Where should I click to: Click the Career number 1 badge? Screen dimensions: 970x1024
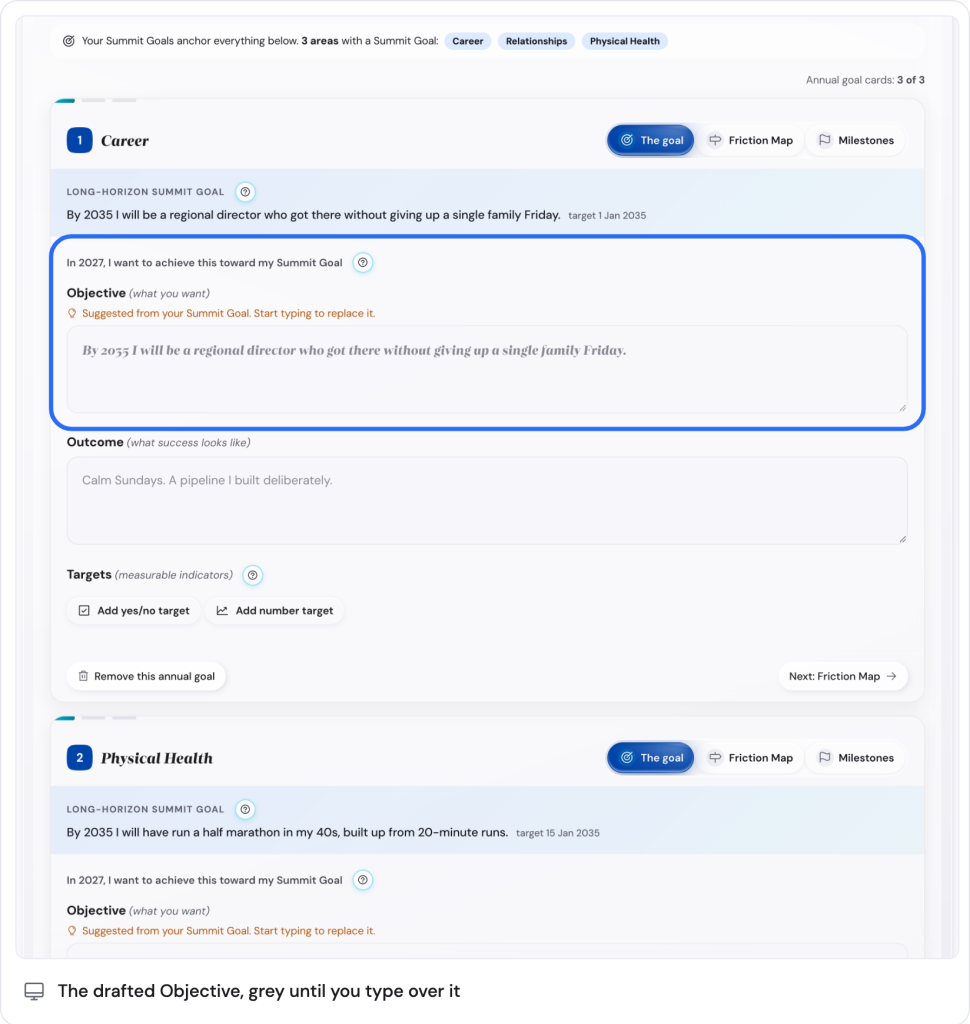point(80,140)
